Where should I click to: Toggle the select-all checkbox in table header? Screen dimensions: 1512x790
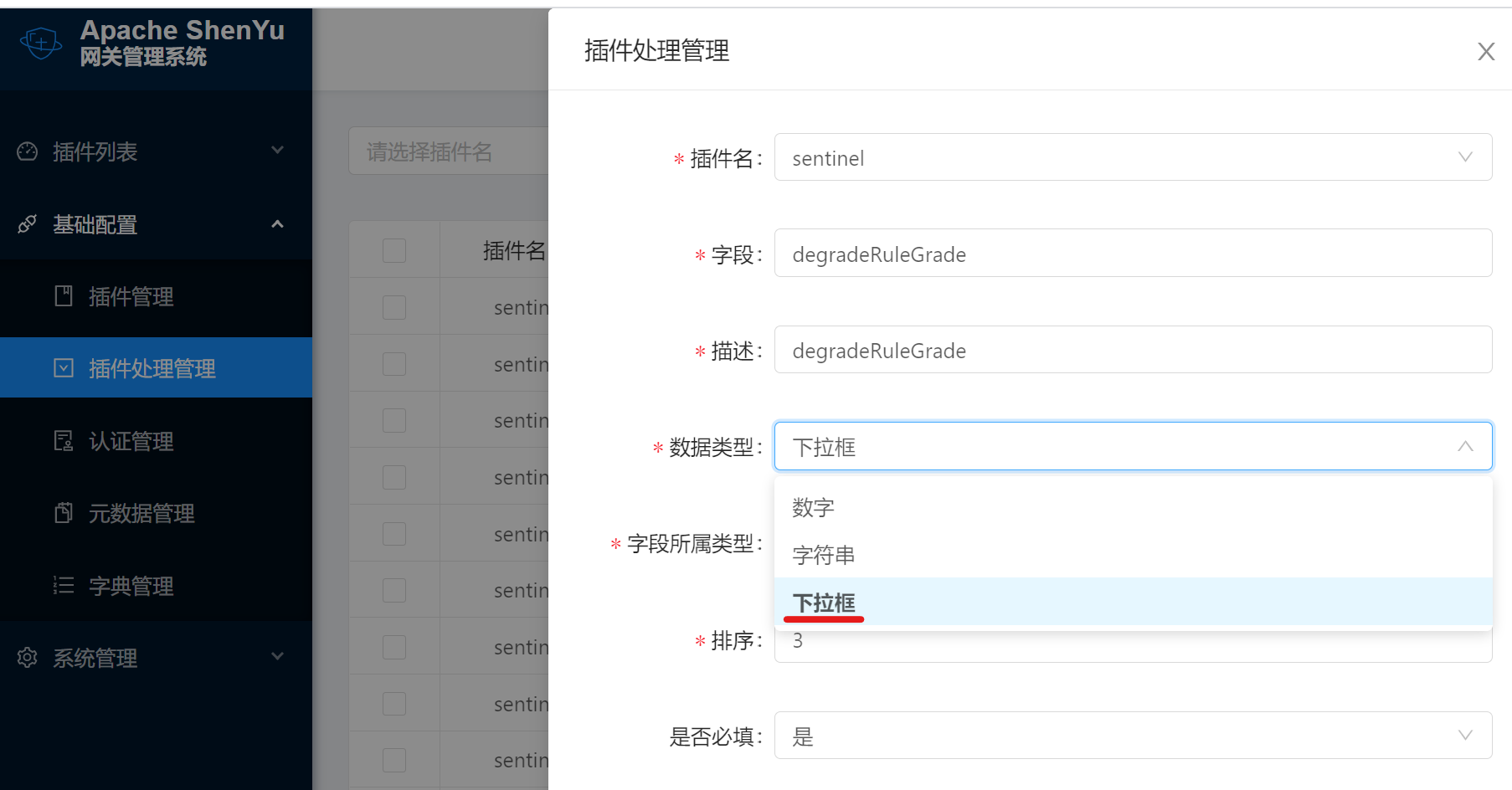coord(394,250)
